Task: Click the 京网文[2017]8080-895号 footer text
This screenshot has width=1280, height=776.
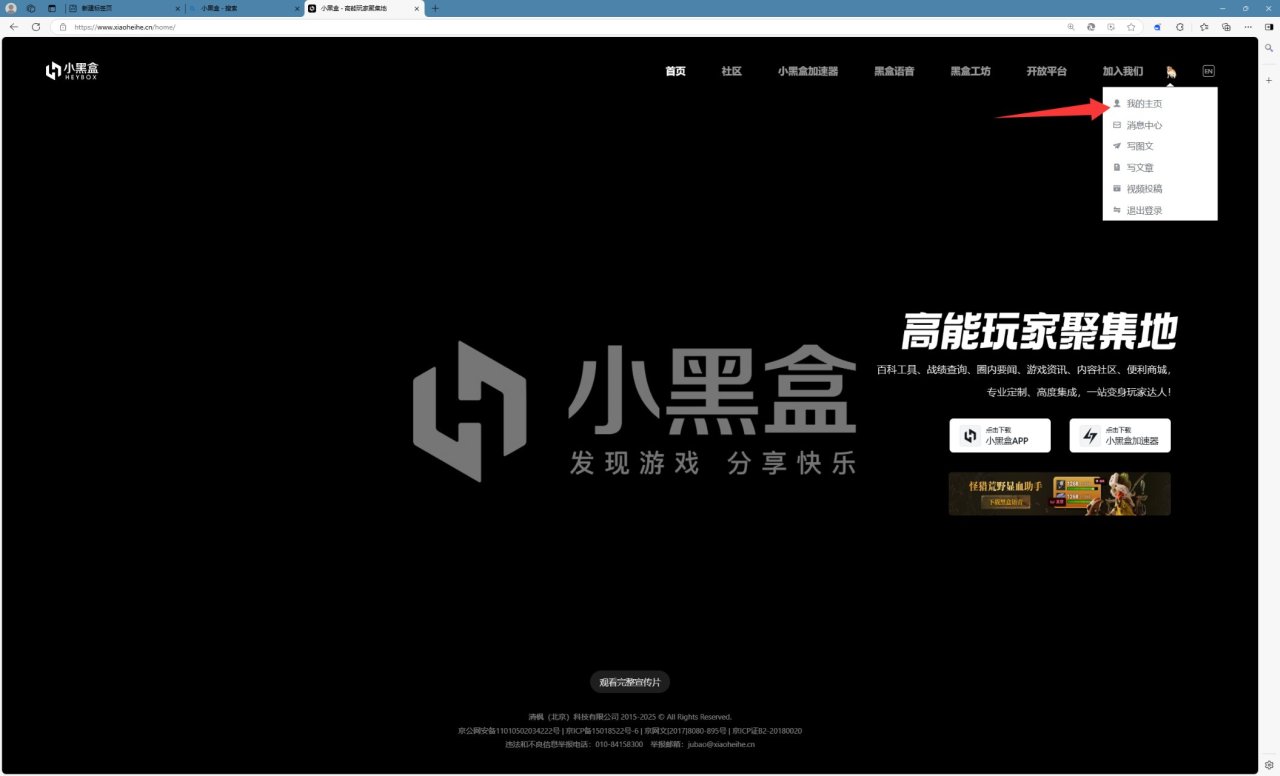Action: point(686,731)
